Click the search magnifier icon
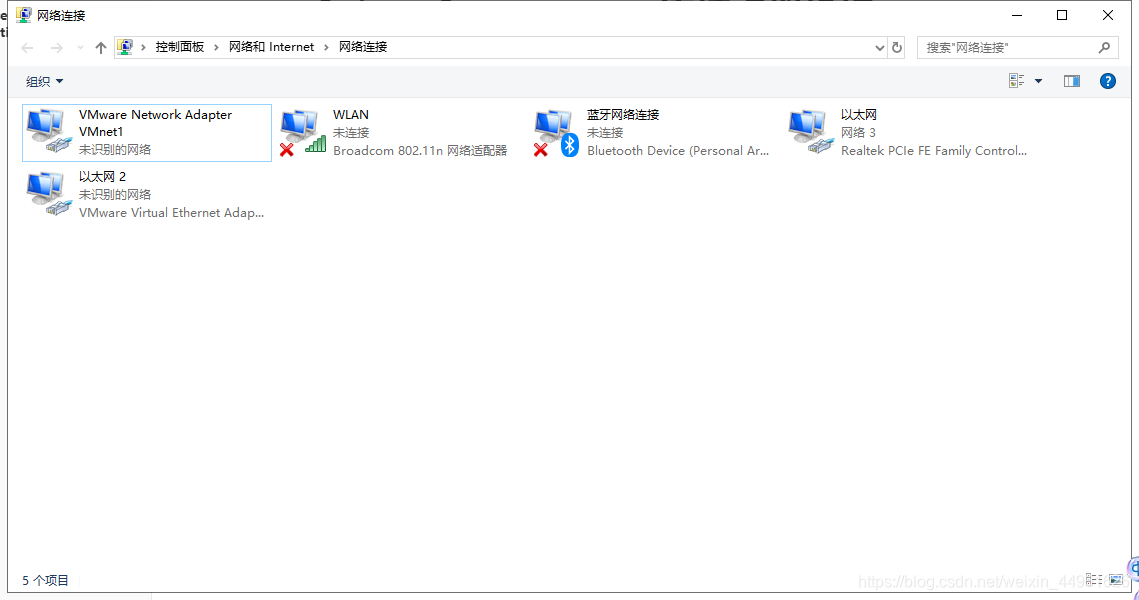1139x600 pixels. click(1104, 47)
